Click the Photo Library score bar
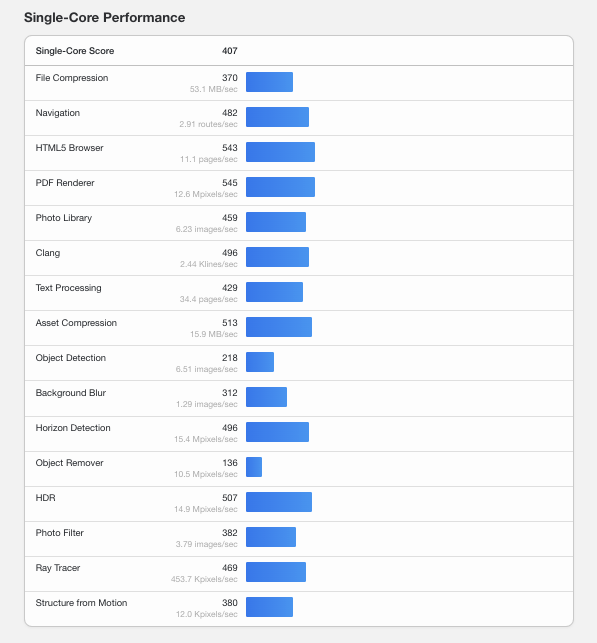This screenshot has height=643, width=597. 276,222
